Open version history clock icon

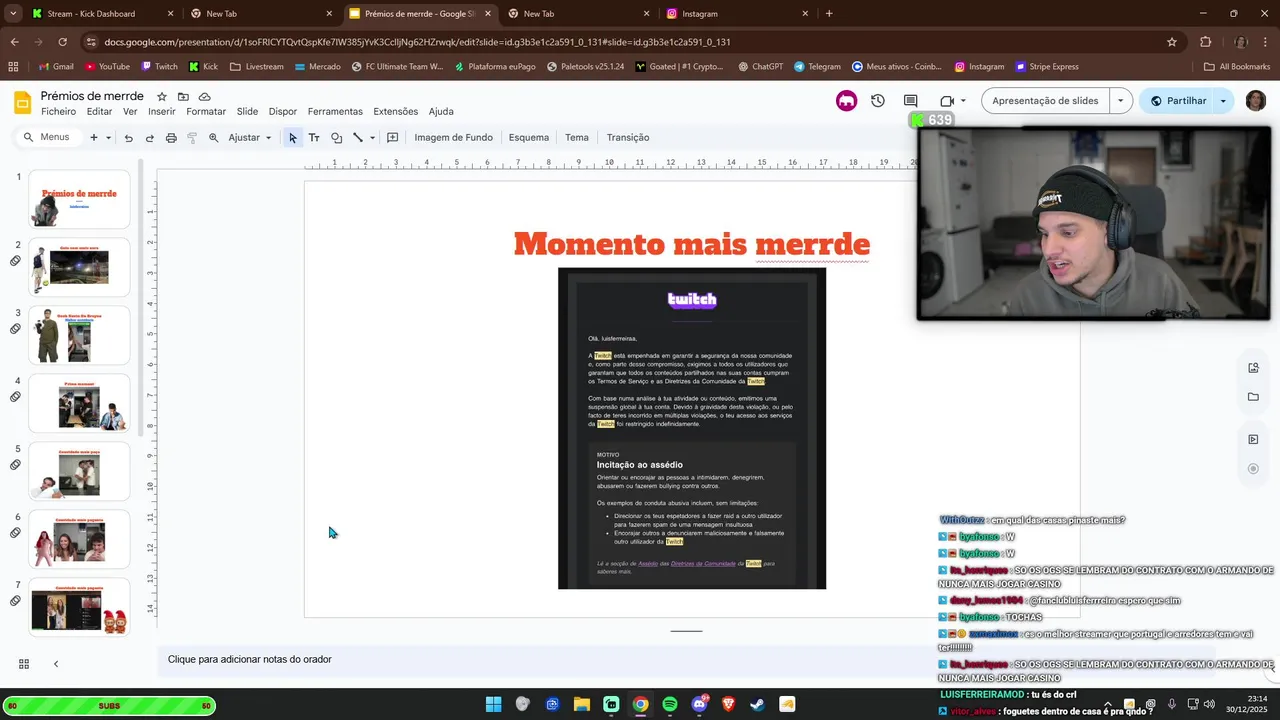point(878,101)
